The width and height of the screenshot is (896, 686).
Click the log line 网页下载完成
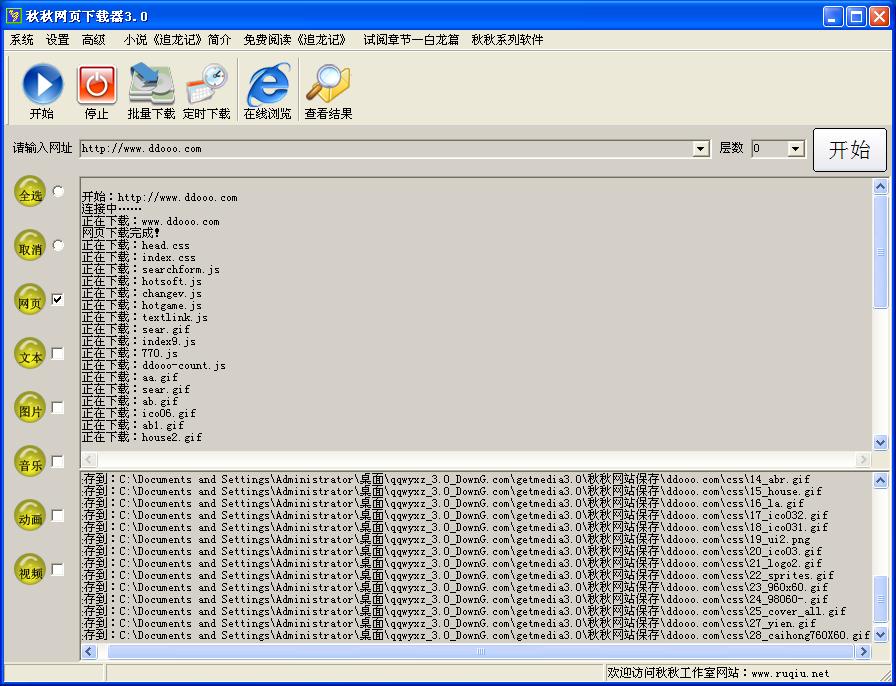point(121,233)
